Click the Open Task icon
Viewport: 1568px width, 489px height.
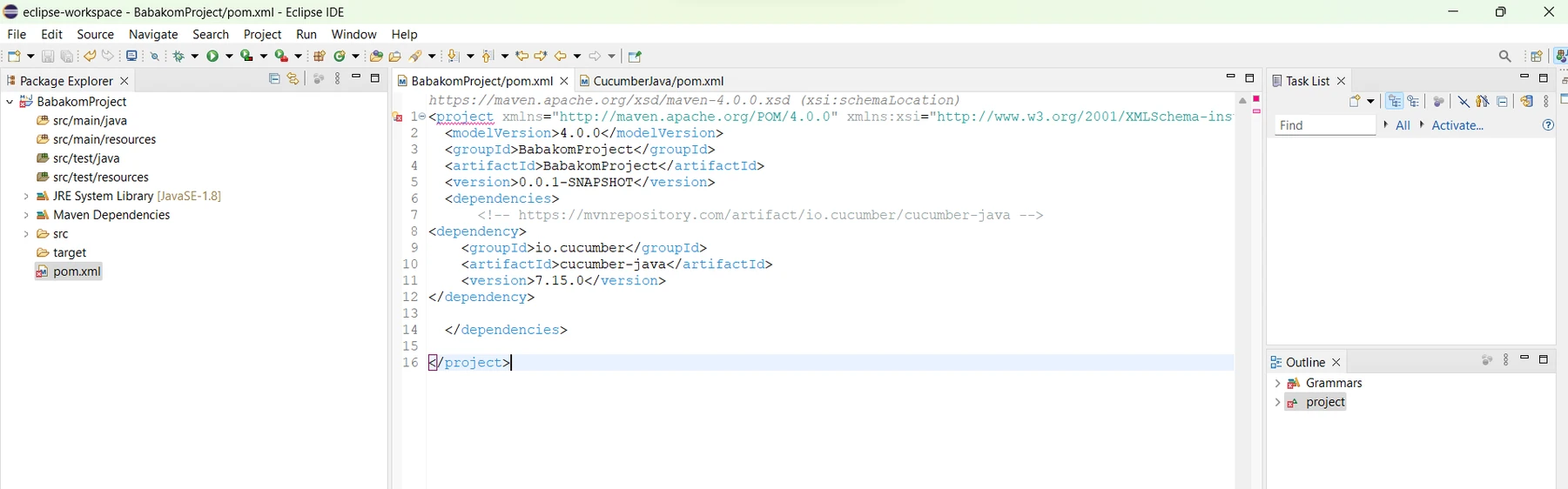pos(395,57)
